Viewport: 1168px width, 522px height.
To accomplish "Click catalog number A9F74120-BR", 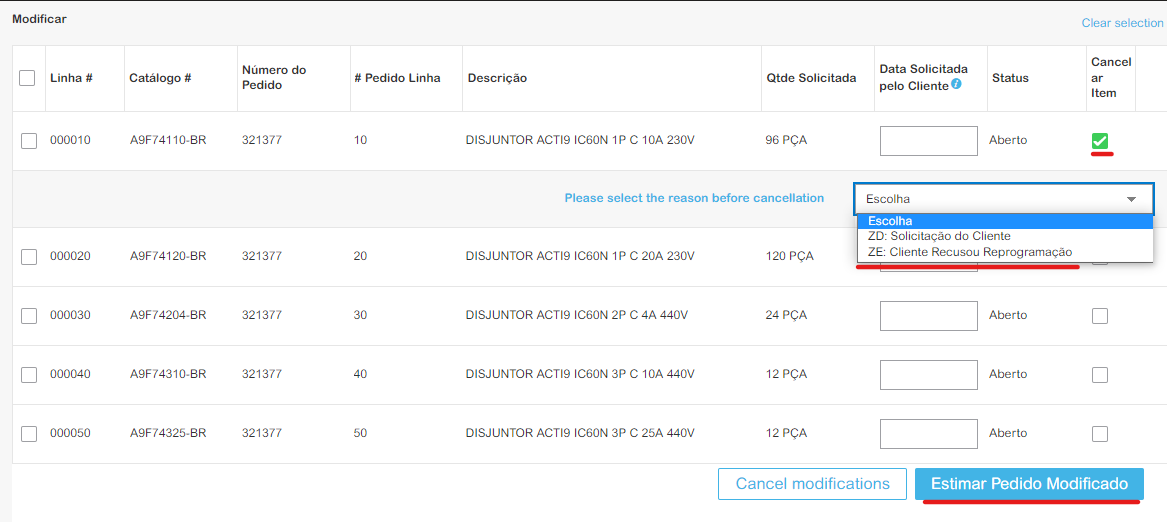I will (168, 256).
